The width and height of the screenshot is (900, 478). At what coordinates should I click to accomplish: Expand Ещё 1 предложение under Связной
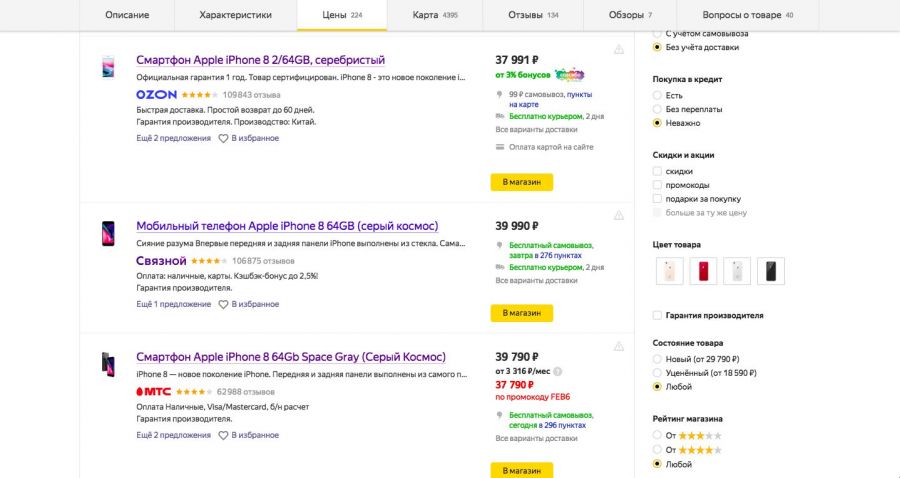pyautogui.click(x=173, y=305)
